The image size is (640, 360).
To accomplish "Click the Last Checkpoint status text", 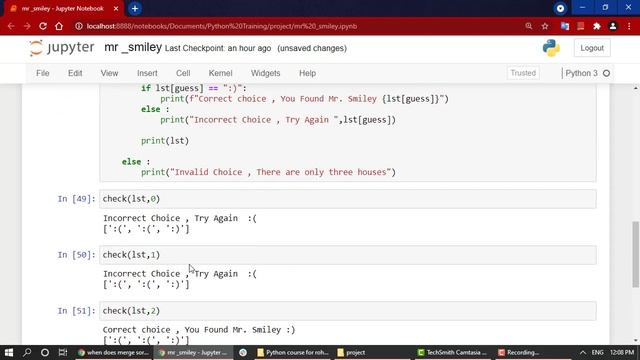I will [x=218, y=48].
